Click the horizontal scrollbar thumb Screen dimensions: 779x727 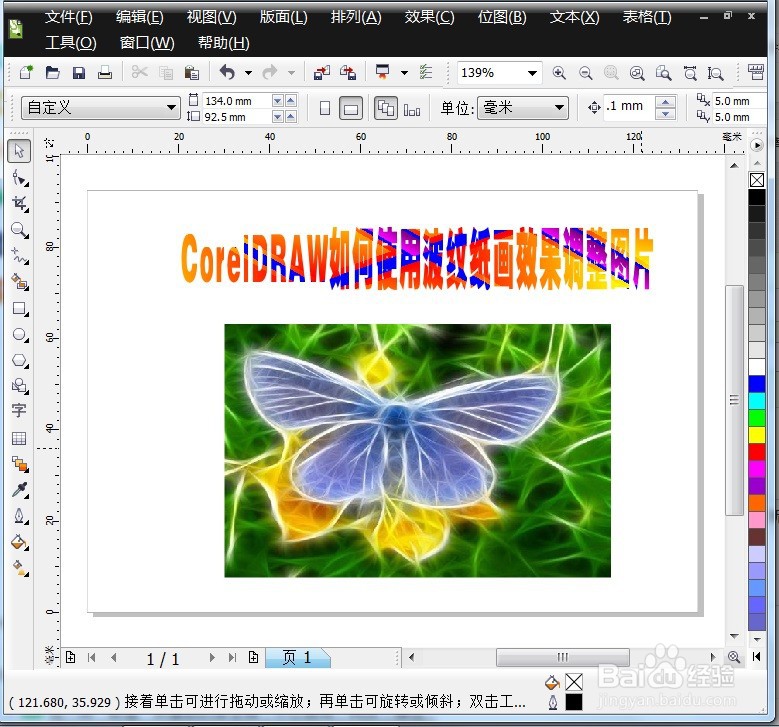click(562, 657)
